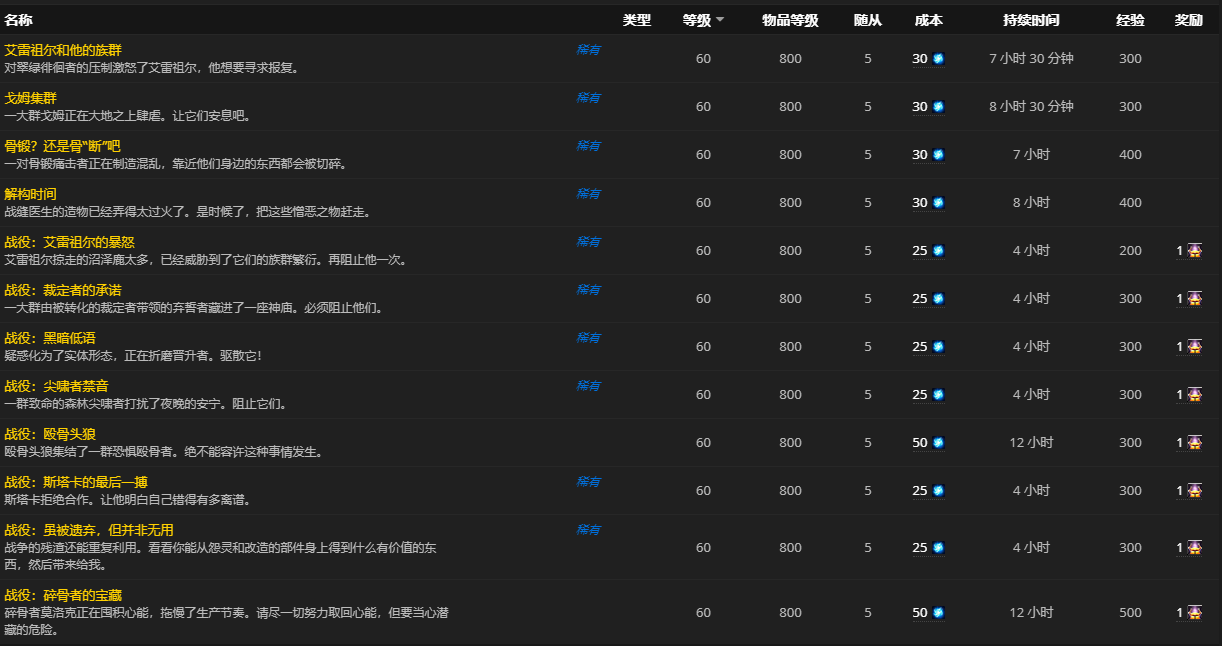
Task: Click the 500 experience value in 战役:碎骨者的宝藏 row
Action: pyautogui.click(x=1130, y=613)
